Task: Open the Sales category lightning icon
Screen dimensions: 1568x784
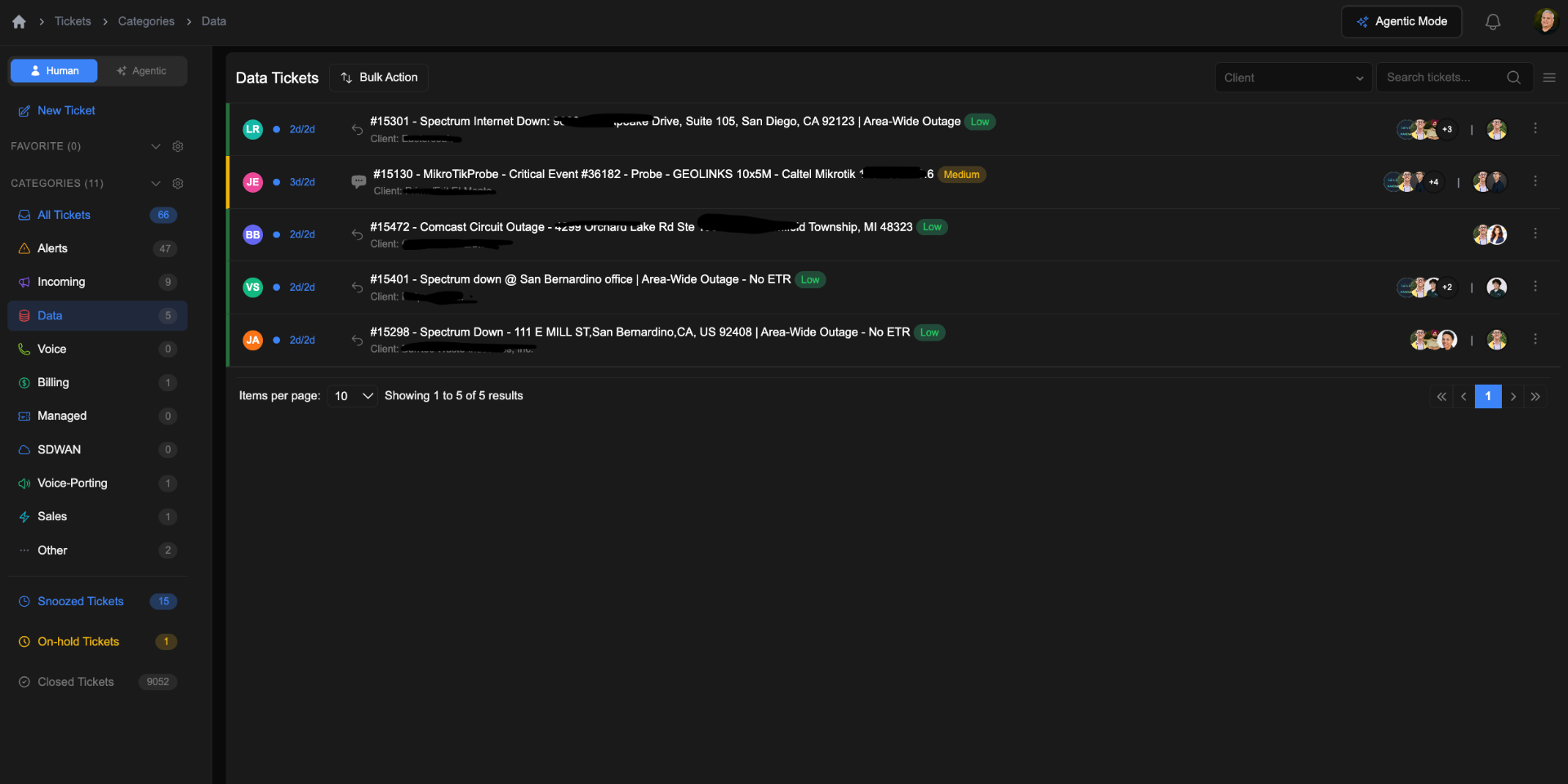Action: click(x=24, y=516)
